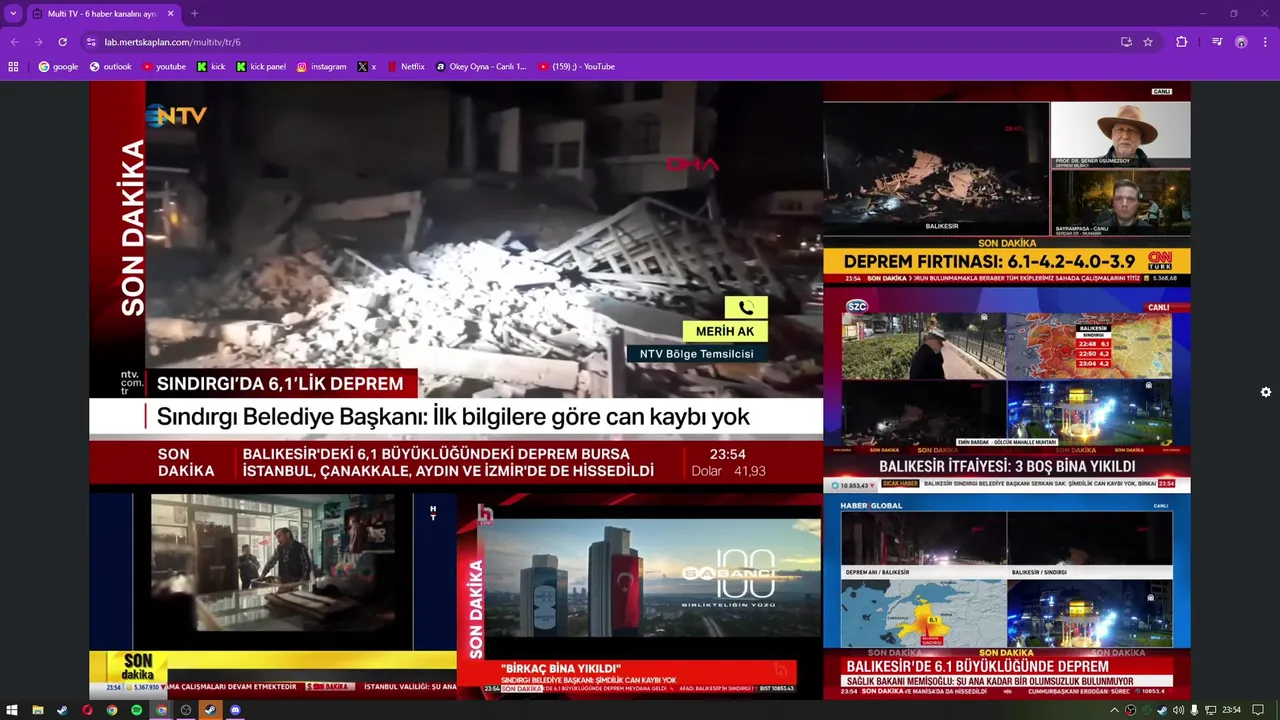Open the highlighted Steam taskbar window
Viewport: 1280px width, 720px height.
[x=210, y=710]
